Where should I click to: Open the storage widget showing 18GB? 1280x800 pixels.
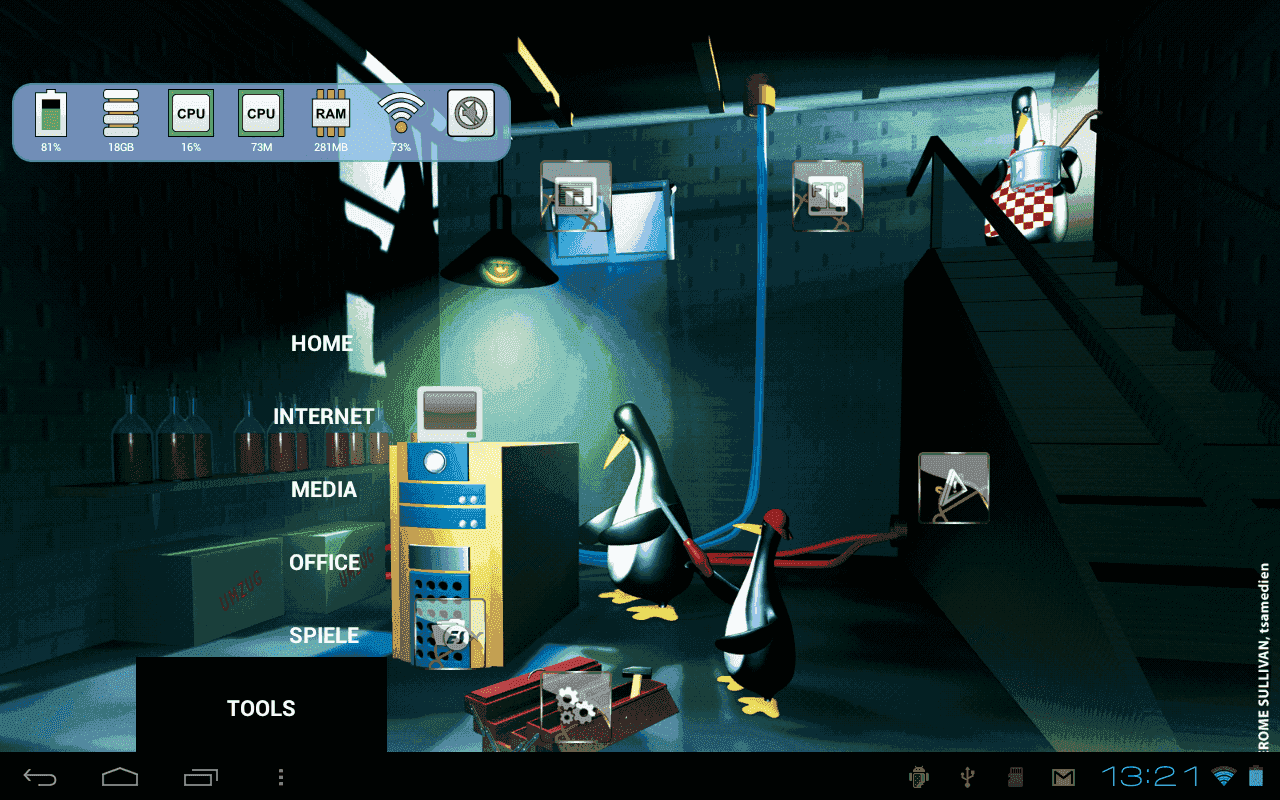(121, 121)
